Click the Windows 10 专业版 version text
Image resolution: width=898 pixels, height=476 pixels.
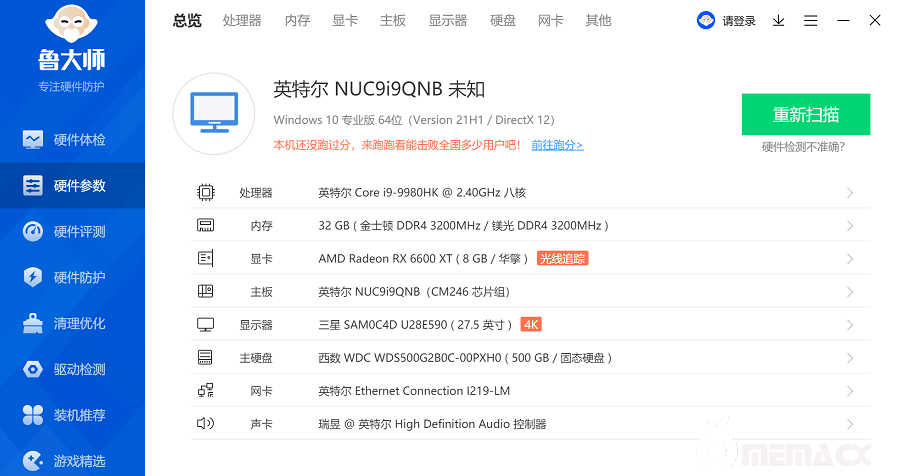click(414, 120)
